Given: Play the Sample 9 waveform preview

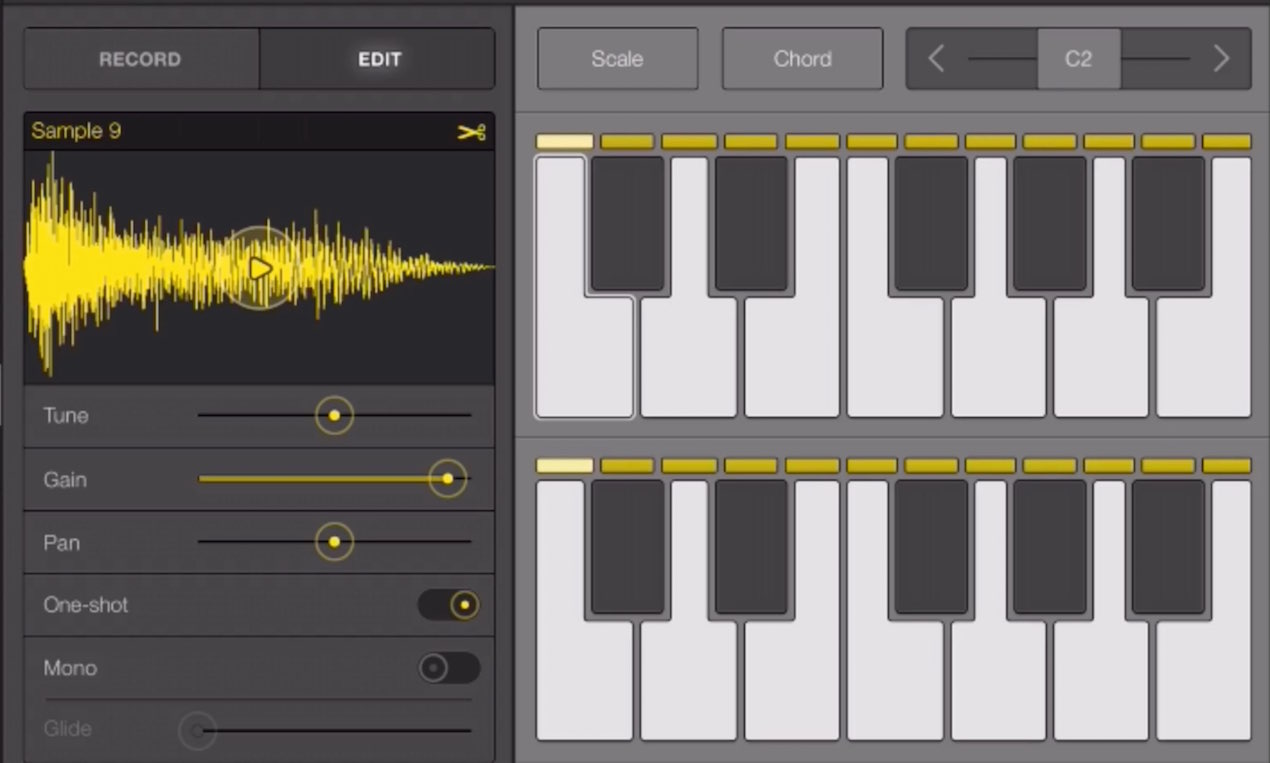Looking at the screenshot, I should (x=260, y=267).
